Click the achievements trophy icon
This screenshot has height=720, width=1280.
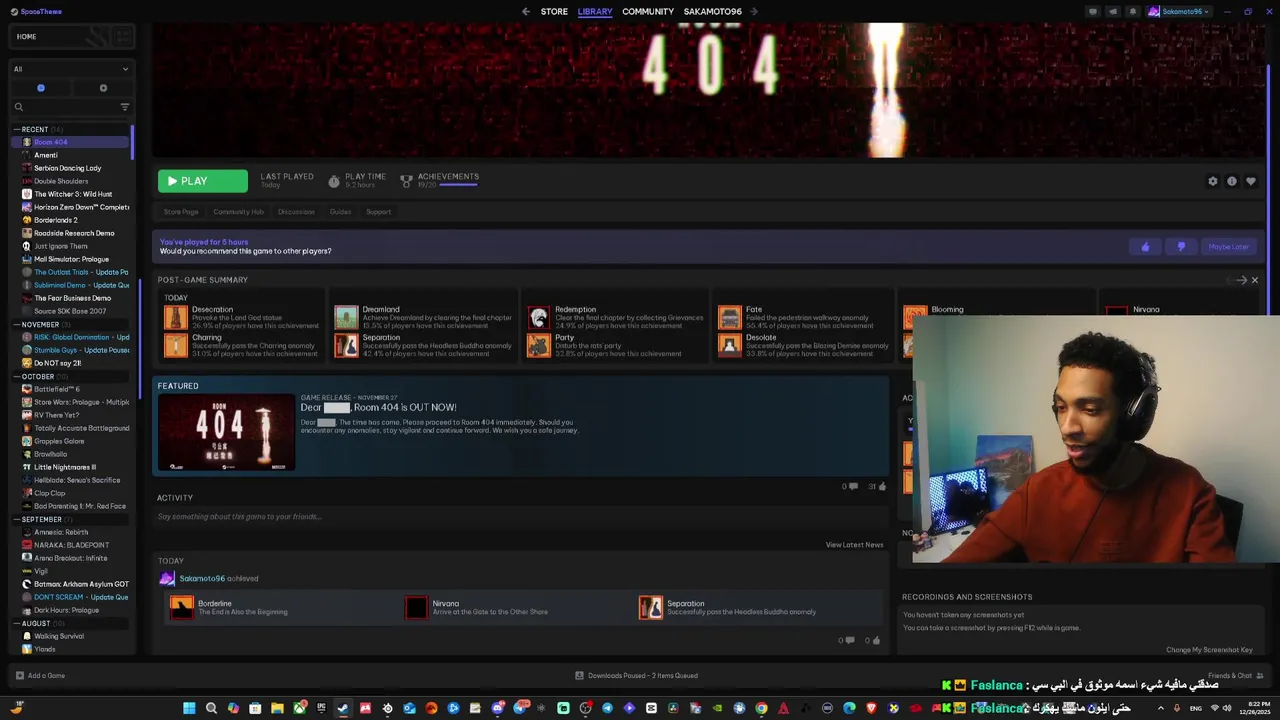[x=406, y=181]
